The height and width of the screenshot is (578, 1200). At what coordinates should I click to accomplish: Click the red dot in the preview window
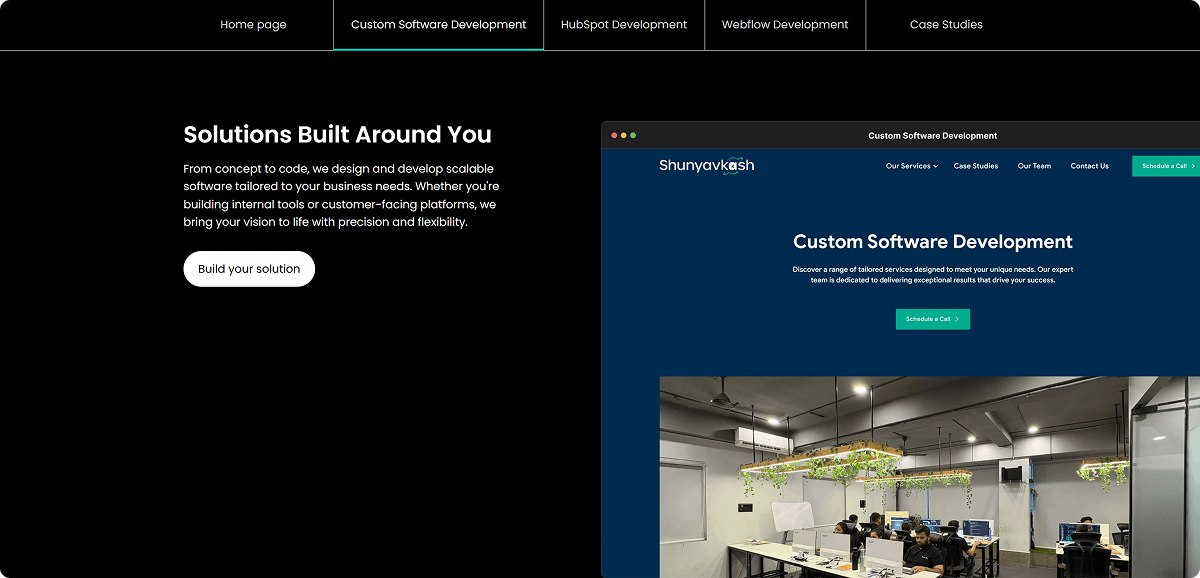click(613, 135)
